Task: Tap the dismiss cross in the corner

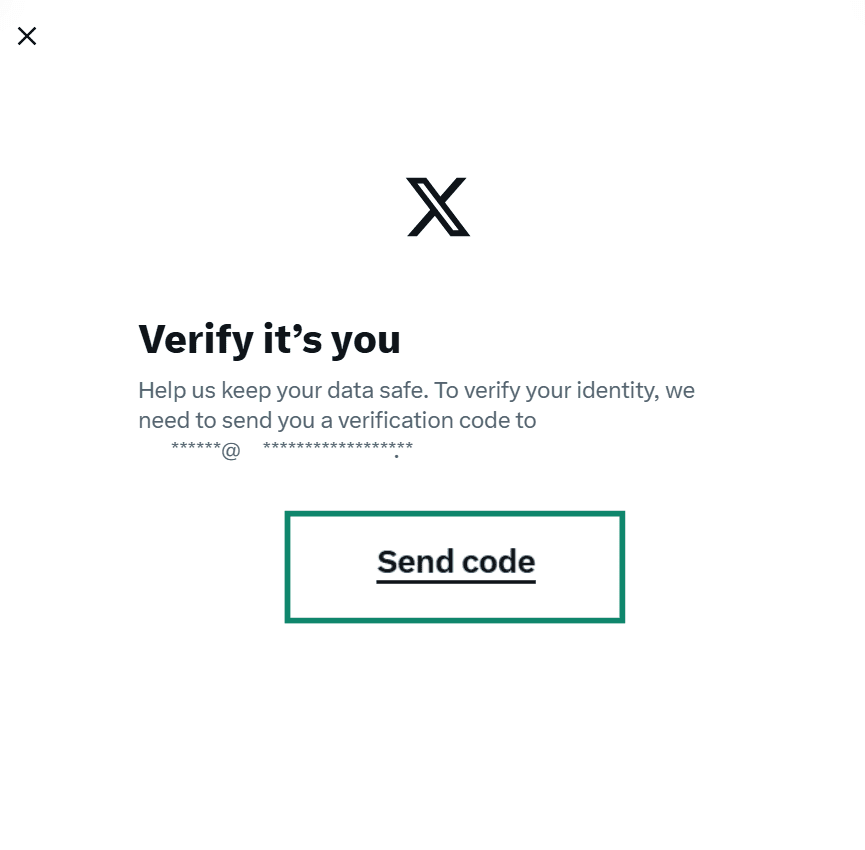Action: pos(26,36)
